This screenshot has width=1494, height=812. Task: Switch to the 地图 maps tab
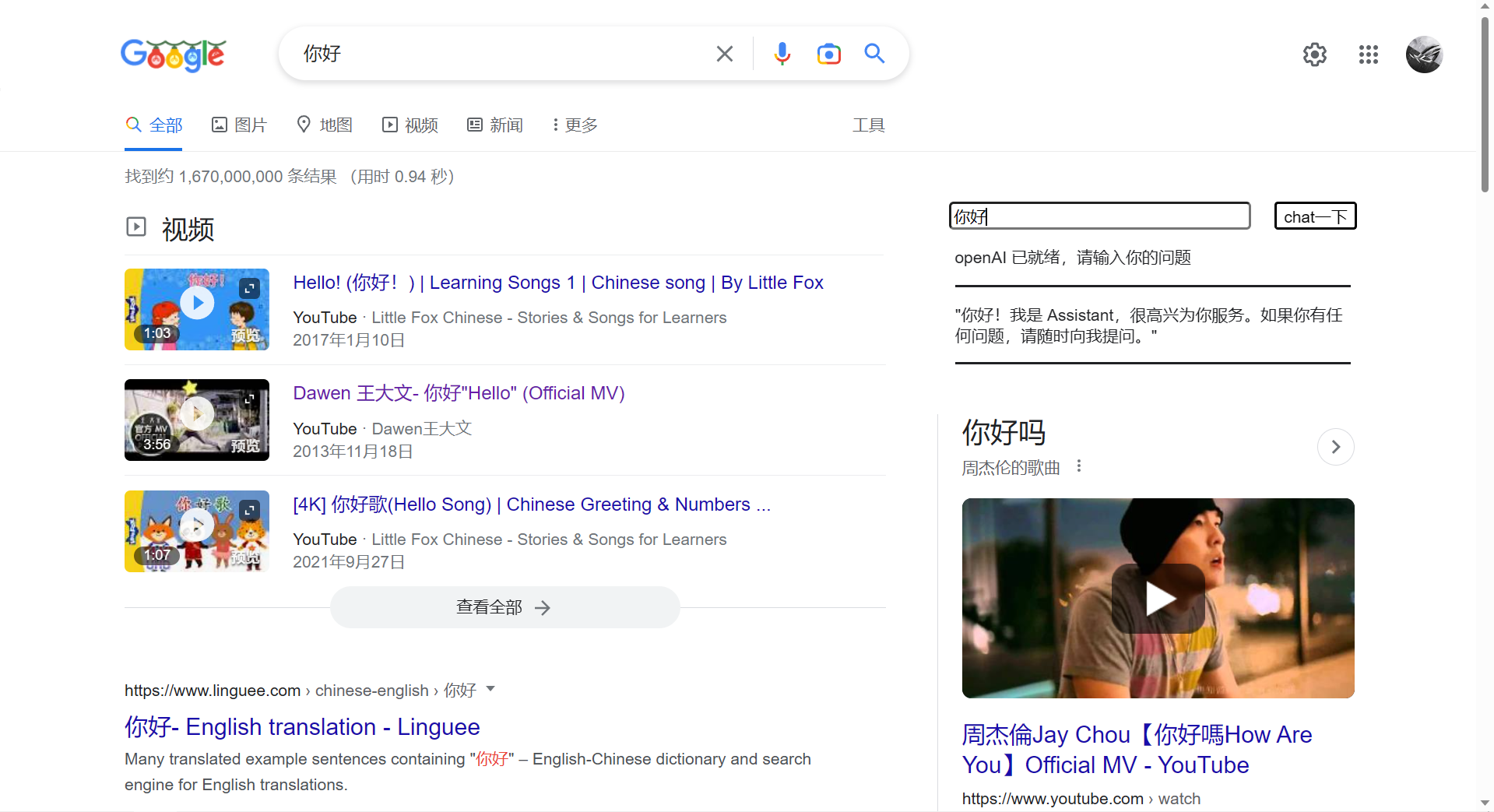[x=325, y=125]
